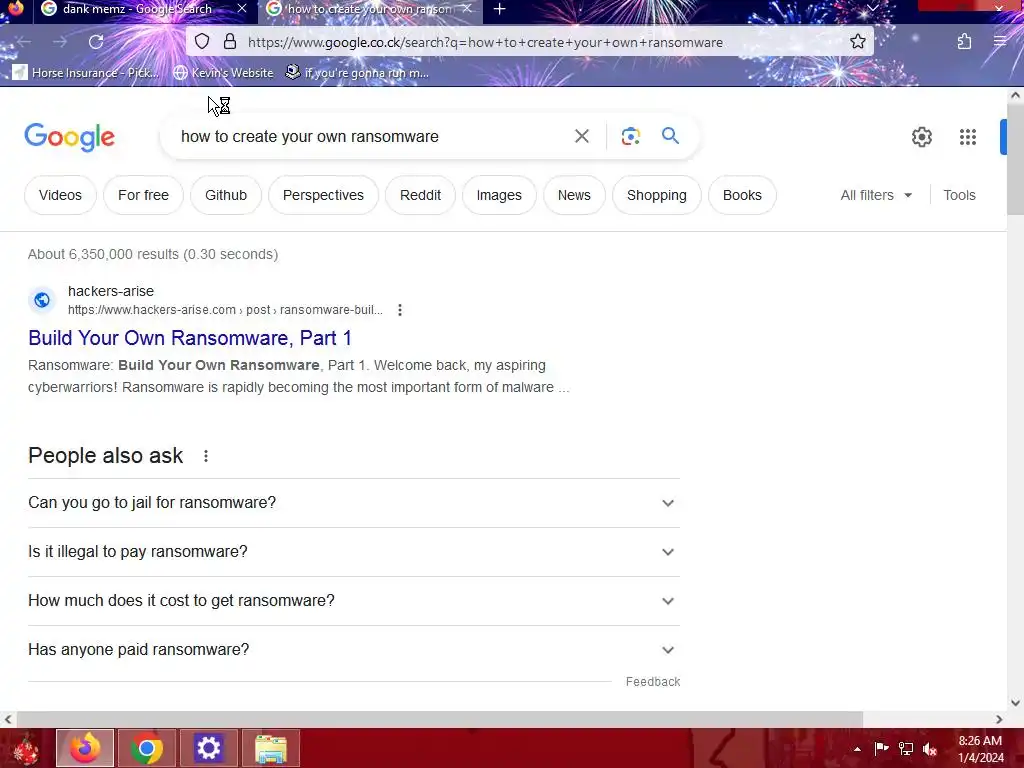1024x768 pixels.
Task: Click the Start button ornament icon
Action: tap(25, 748)
